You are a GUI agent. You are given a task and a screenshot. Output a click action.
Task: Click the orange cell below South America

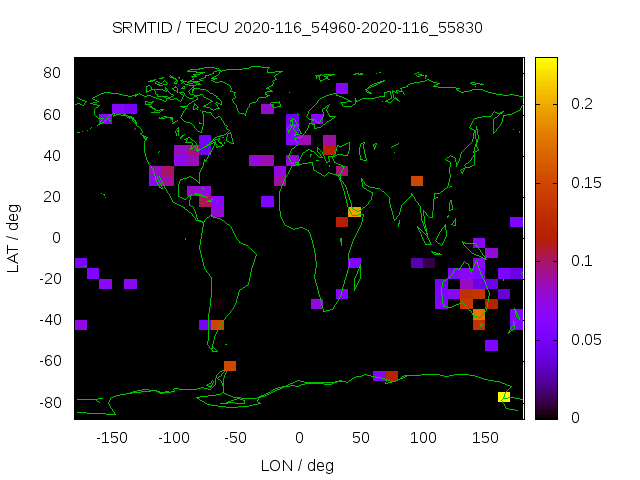click(230, 366)
